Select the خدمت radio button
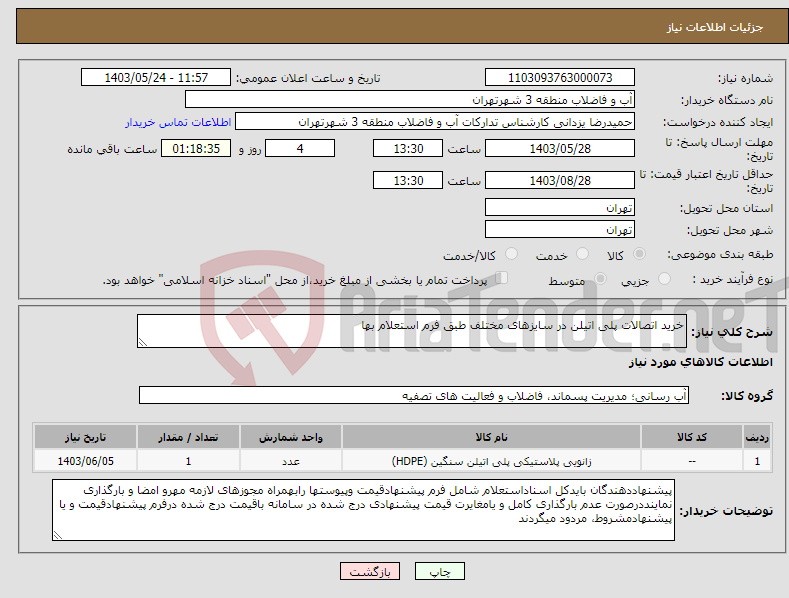This screenshot has width=789, height=598. tap(582, 254)
